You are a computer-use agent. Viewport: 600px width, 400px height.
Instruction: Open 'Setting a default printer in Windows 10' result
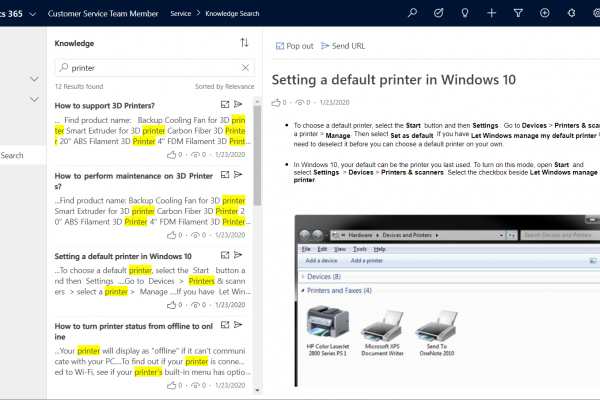123,256
